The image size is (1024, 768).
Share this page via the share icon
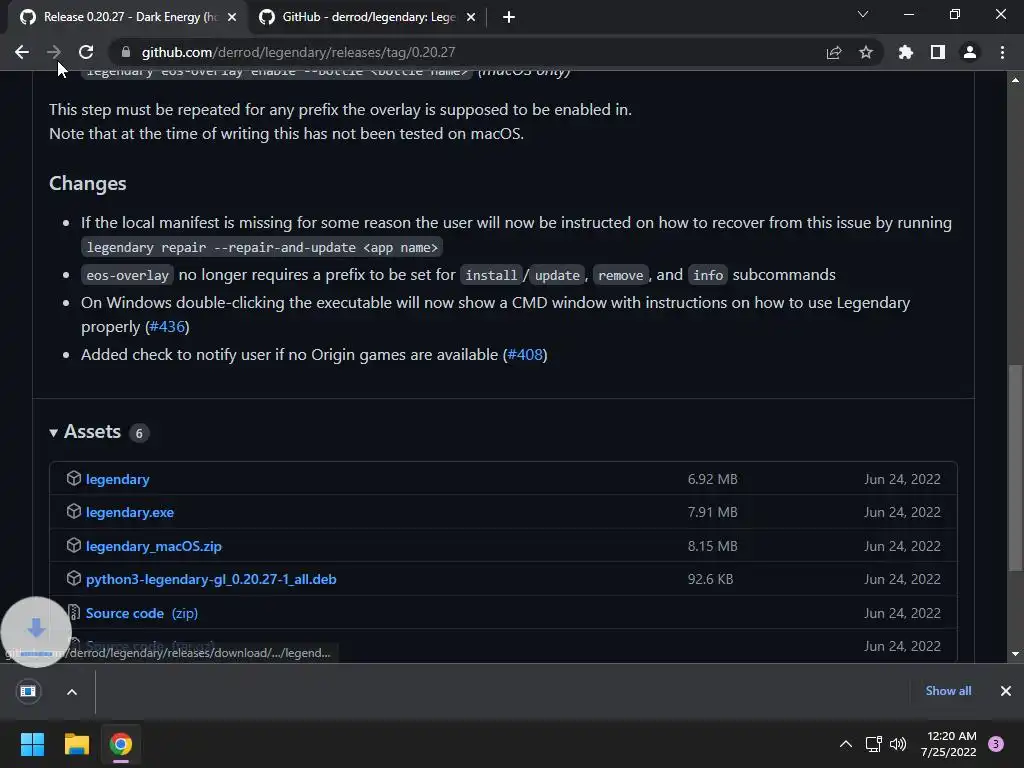click(x=833, y=52)
